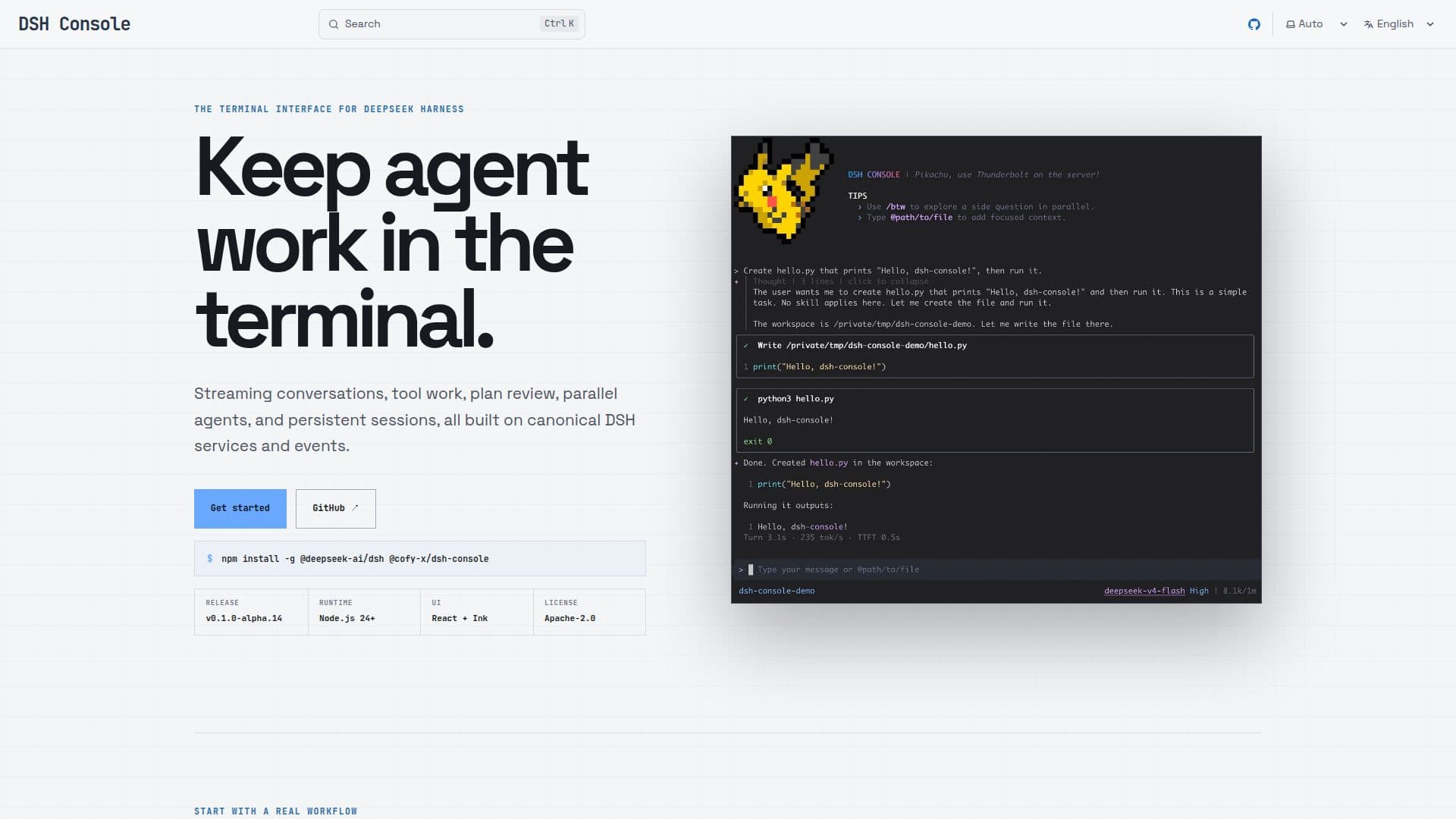
Task: Click the python3 hello.py tool call header
Action: 795,399
